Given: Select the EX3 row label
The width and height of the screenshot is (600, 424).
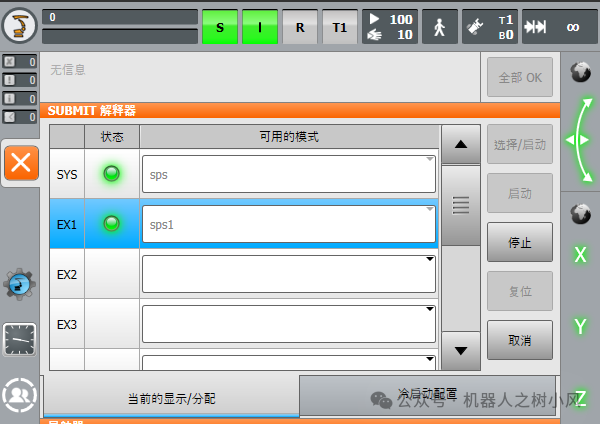Looking at the screenshot, I should click(67, 325).
